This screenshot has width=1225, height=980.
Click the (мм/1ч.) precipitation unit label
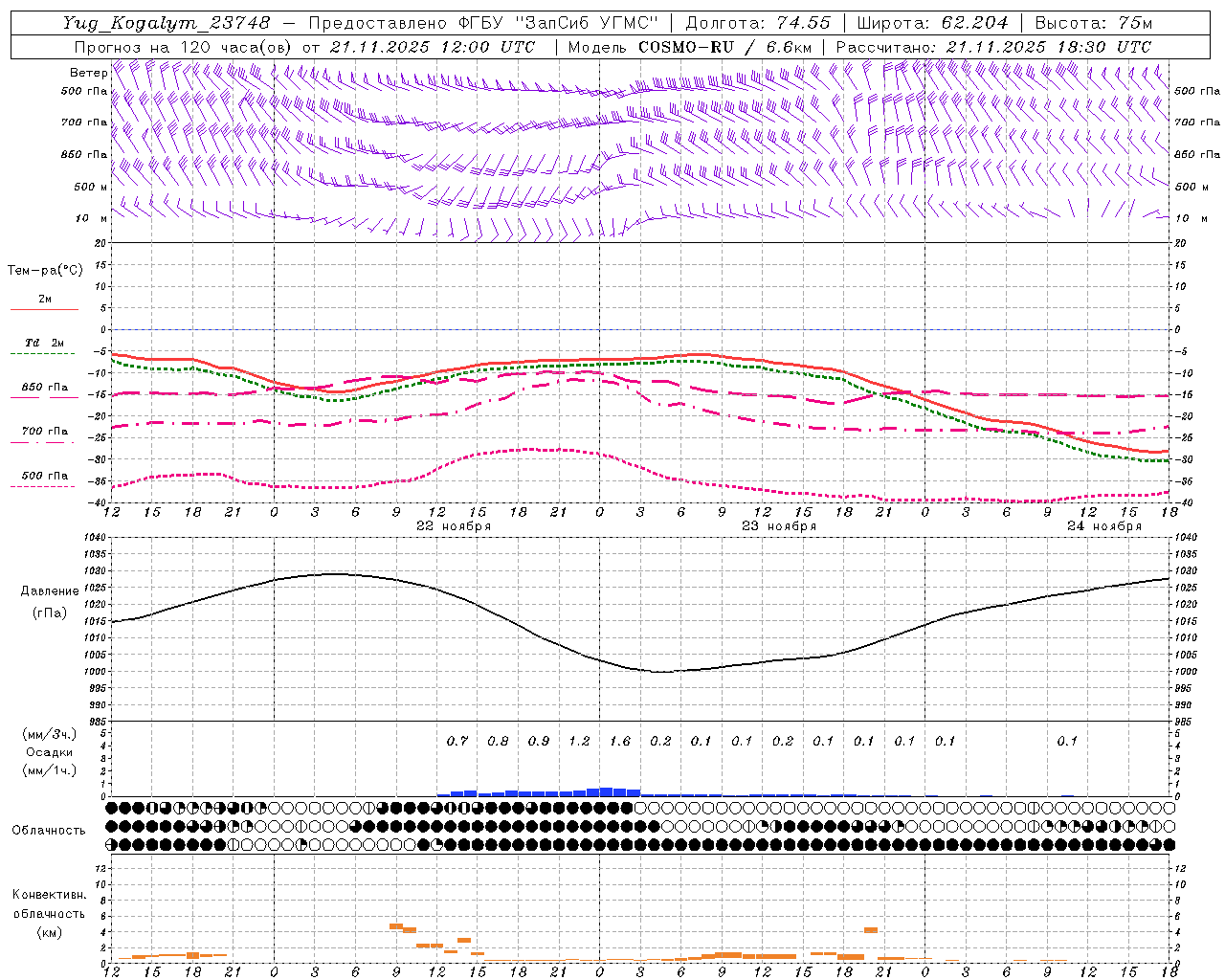pos(50,770)
